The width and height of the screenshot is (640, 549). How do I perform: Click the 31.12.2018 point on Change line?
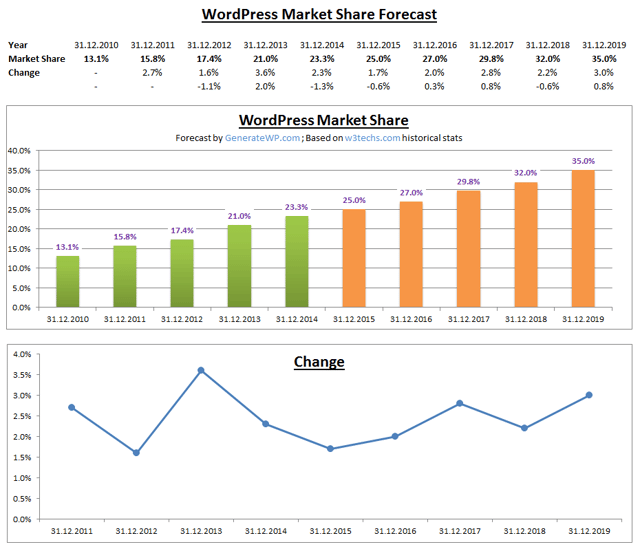pyautogui.click(x=524, y=428)
